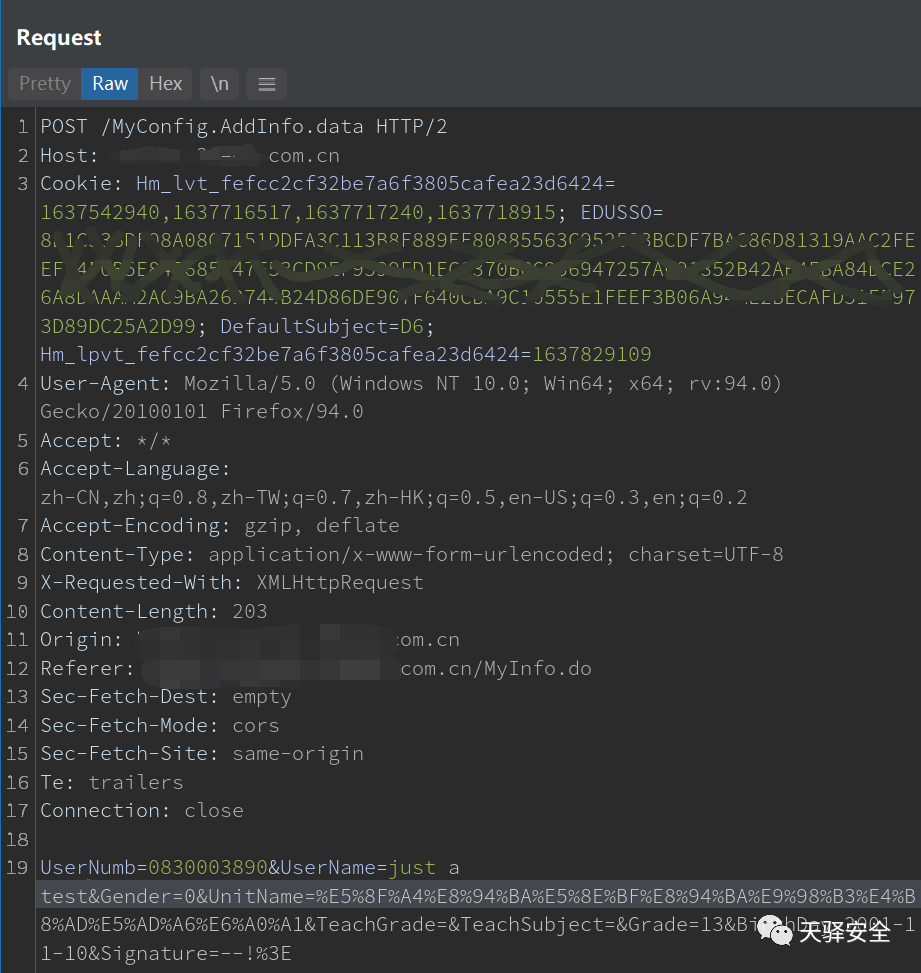
Task: Open the hamburger menu icon beside \n
Action: 267,84
